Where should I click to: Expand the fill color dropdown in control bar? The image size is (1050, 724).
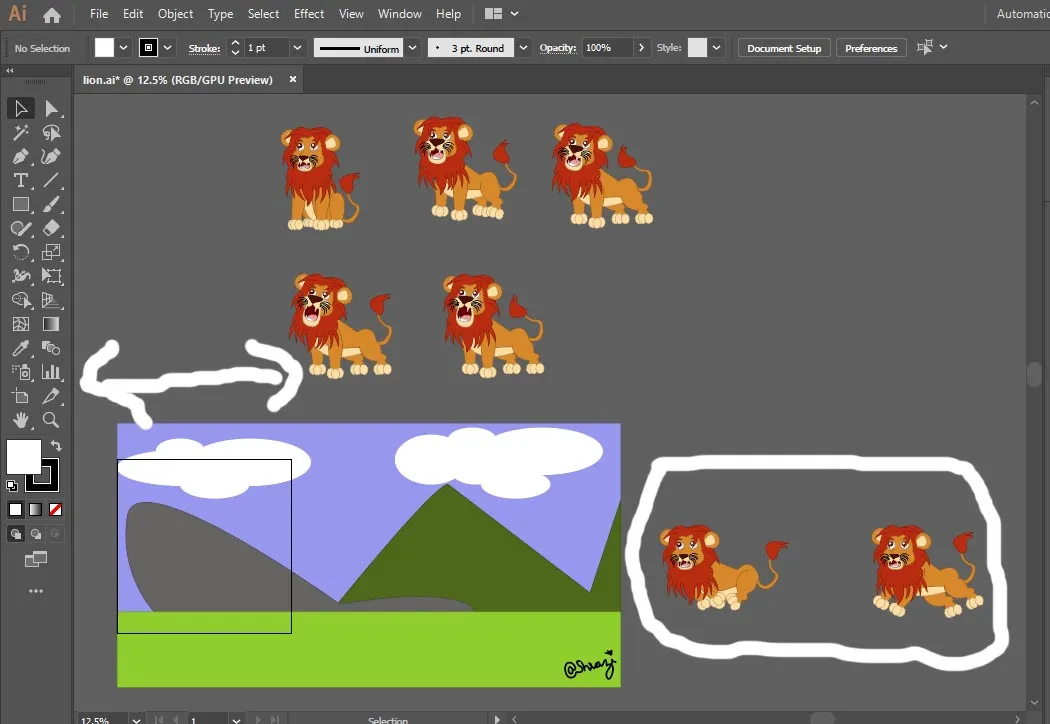tap(123, 48)
